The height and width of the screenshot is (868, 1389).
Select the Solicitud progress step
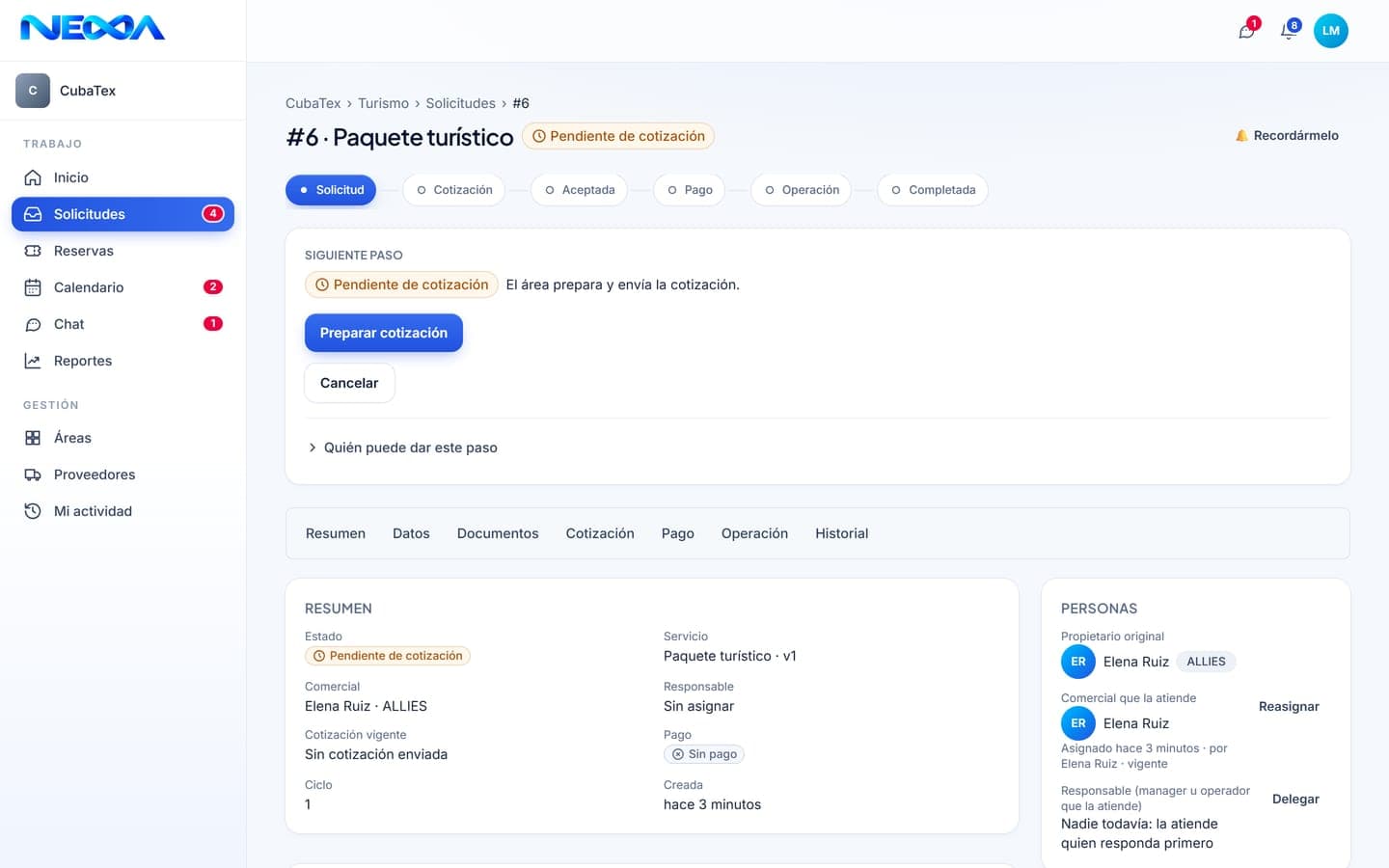[331, 190]
